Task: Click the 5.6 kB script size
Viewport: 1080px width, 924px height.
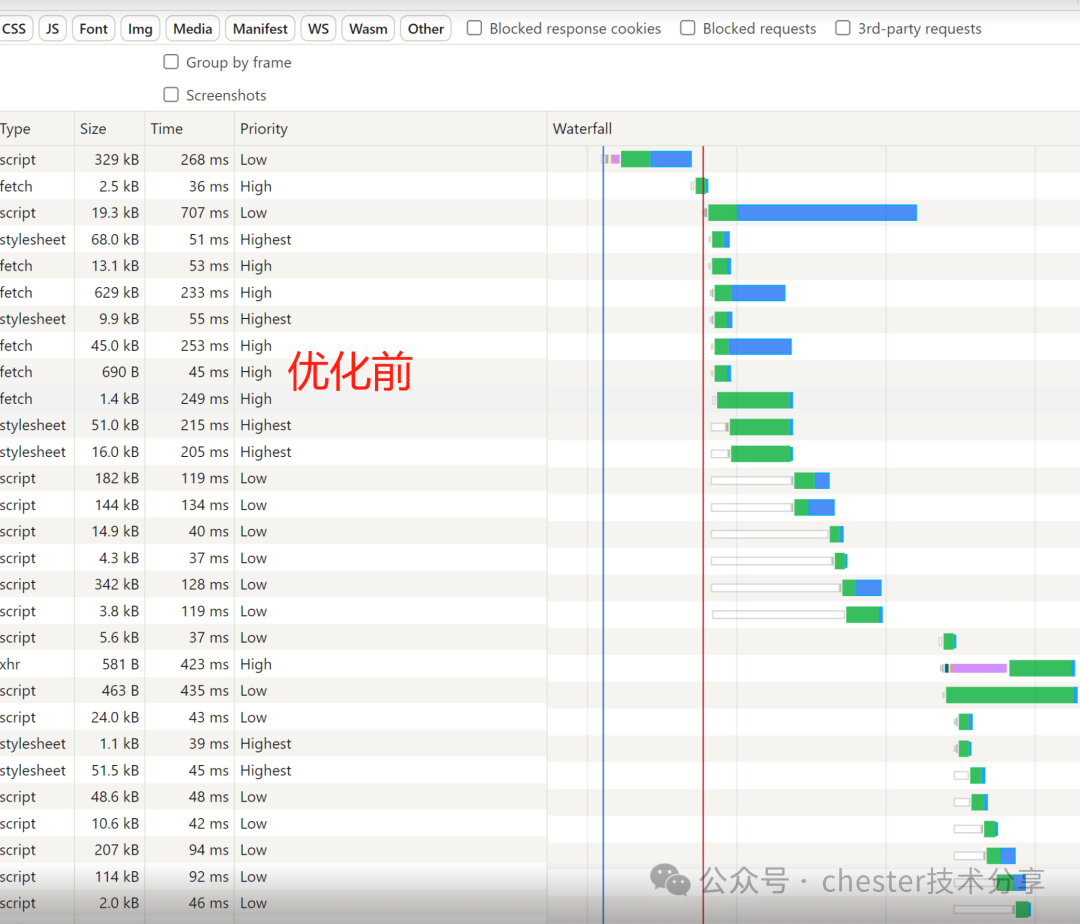Action: (x=118, y=638)
